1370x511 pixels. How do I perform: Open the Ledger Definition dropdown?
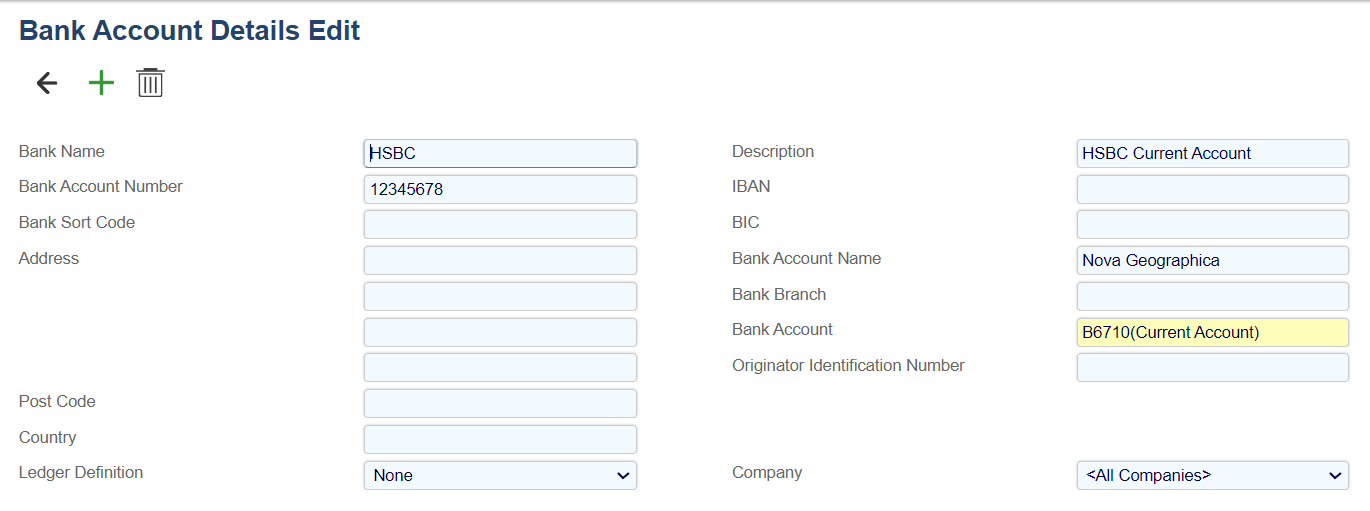[500, 475]
